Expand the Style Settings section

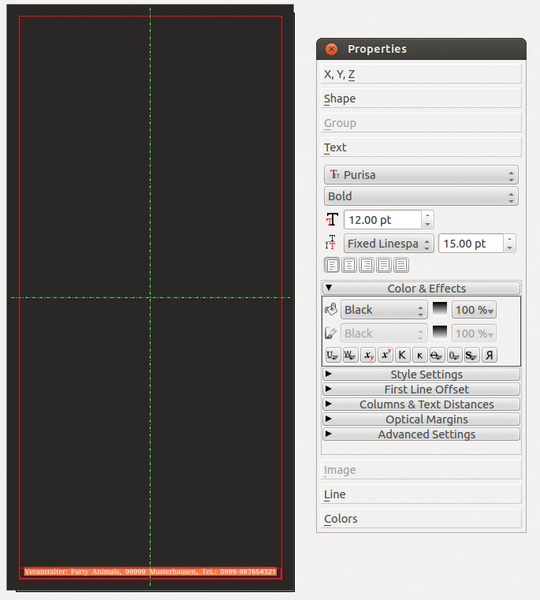tap(421, 374)
